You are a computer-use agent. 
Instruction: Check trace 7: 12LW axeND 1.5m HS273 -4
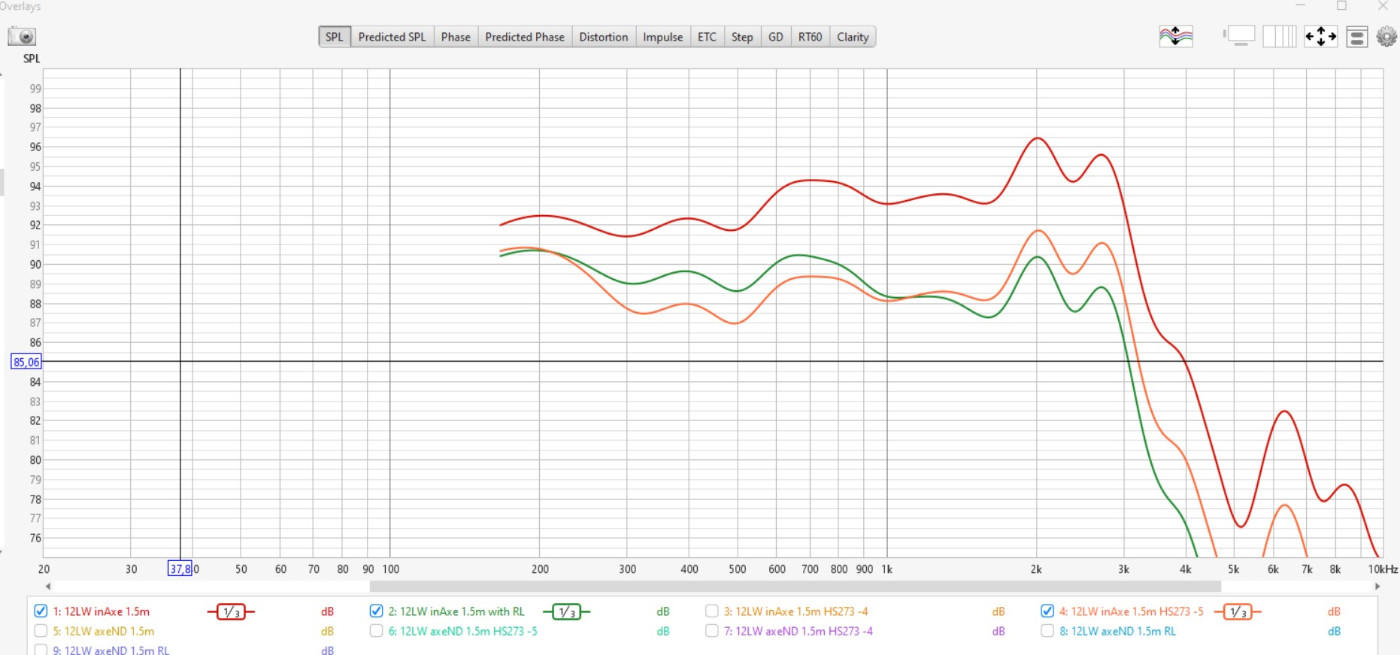[x=712, y=631]
